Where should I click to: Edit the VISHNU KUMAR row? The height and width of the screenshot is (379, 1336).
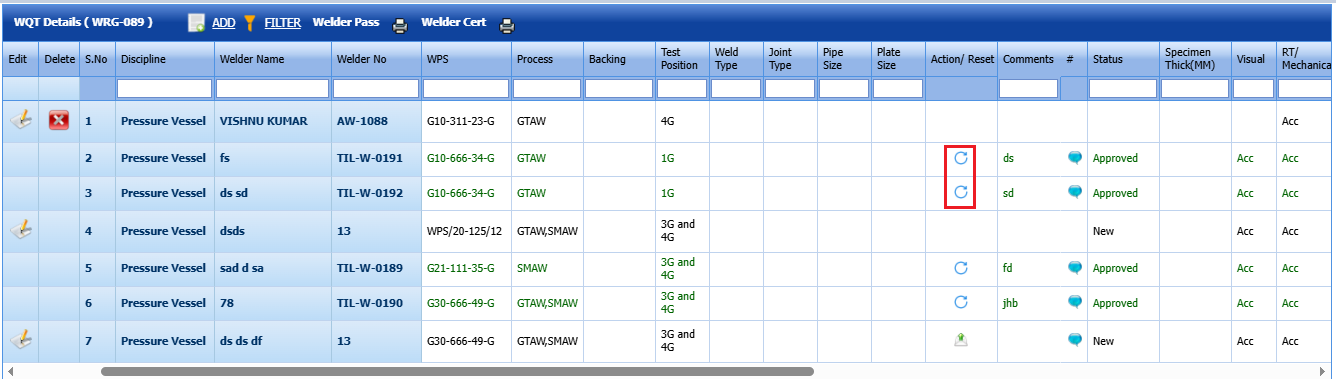(21, 120)
